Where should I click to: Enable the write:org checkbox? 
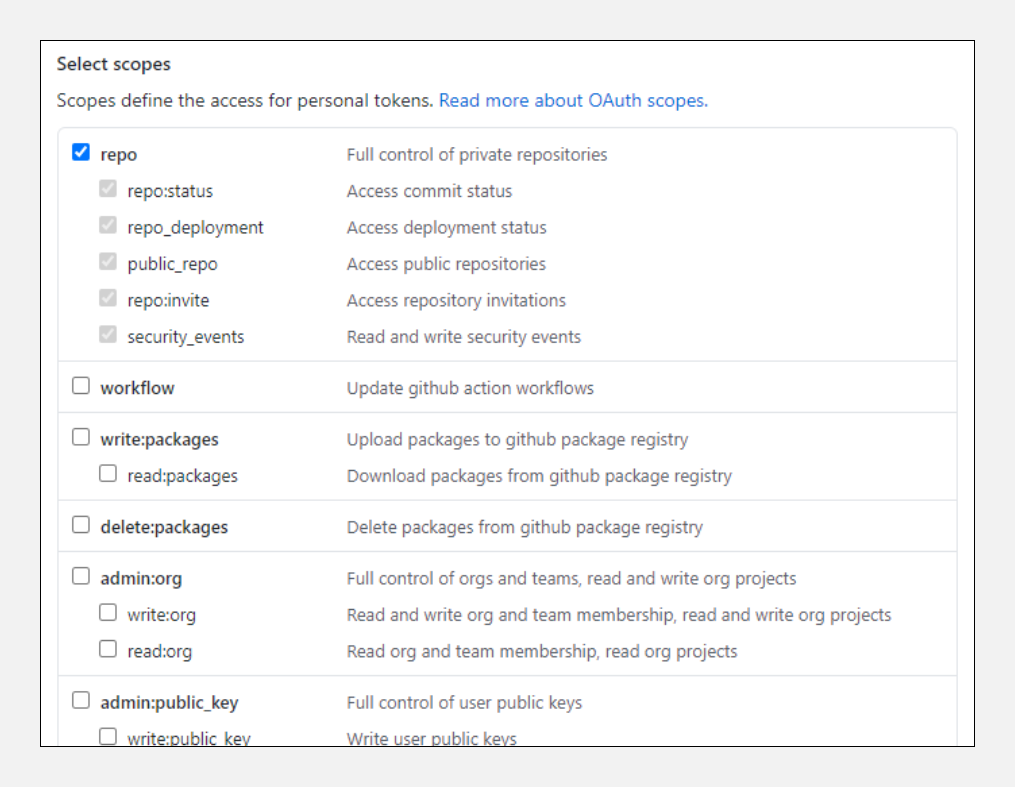[108, 613]
